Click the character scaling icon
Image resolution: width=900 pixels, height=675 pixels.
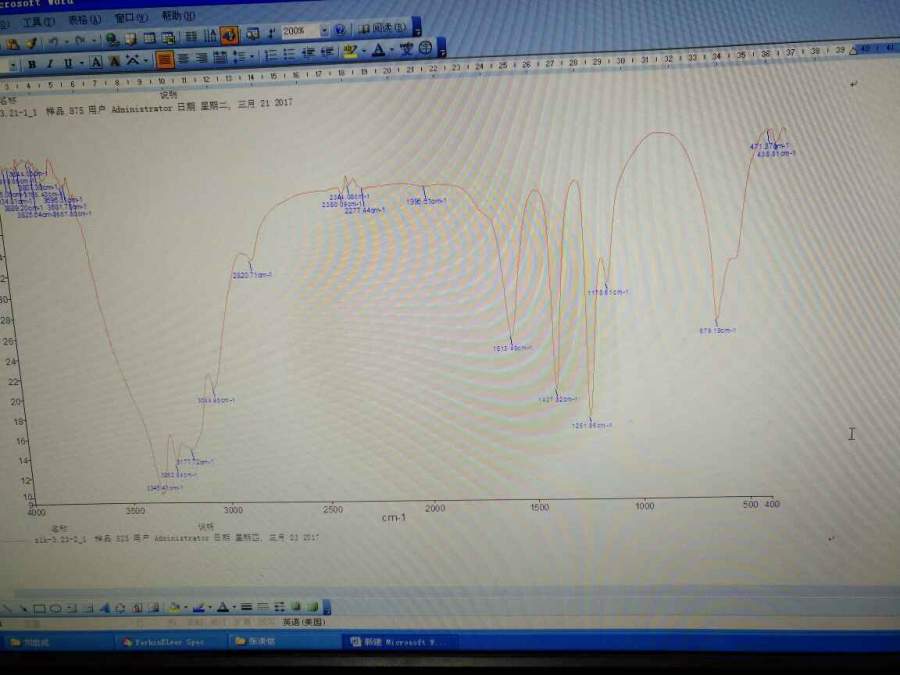point(133,60)
